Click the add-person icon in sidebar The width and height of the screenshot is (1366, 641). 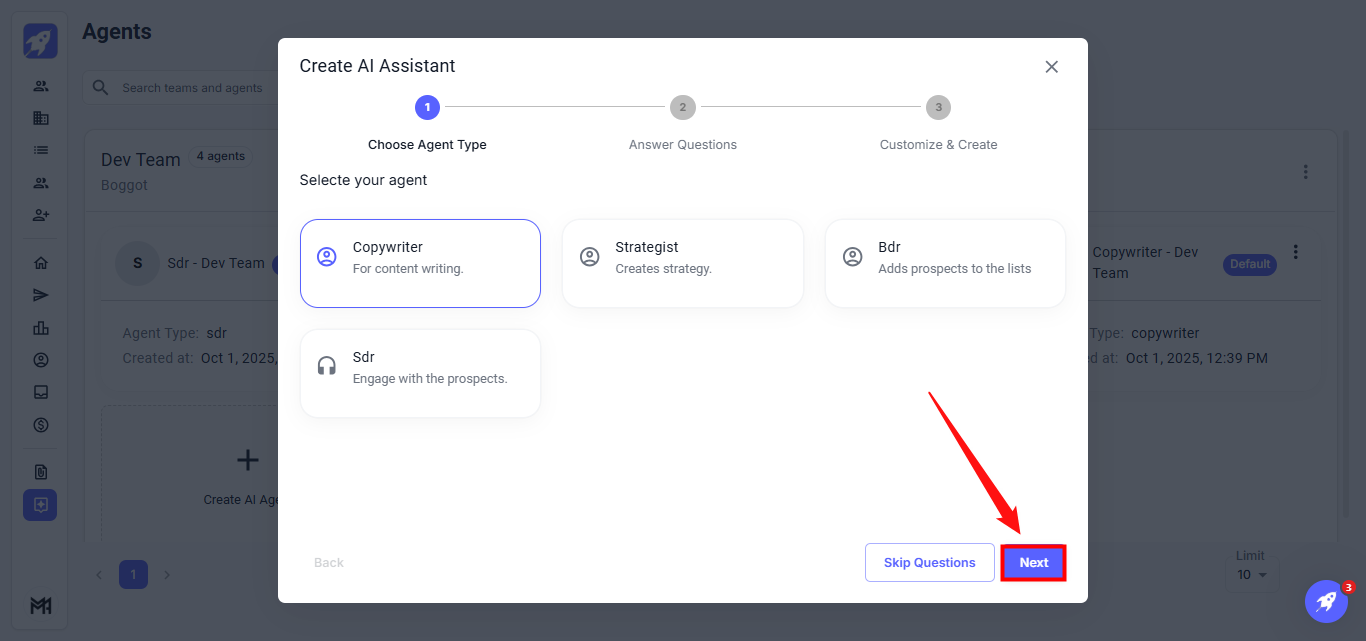[x=41, y=215]
